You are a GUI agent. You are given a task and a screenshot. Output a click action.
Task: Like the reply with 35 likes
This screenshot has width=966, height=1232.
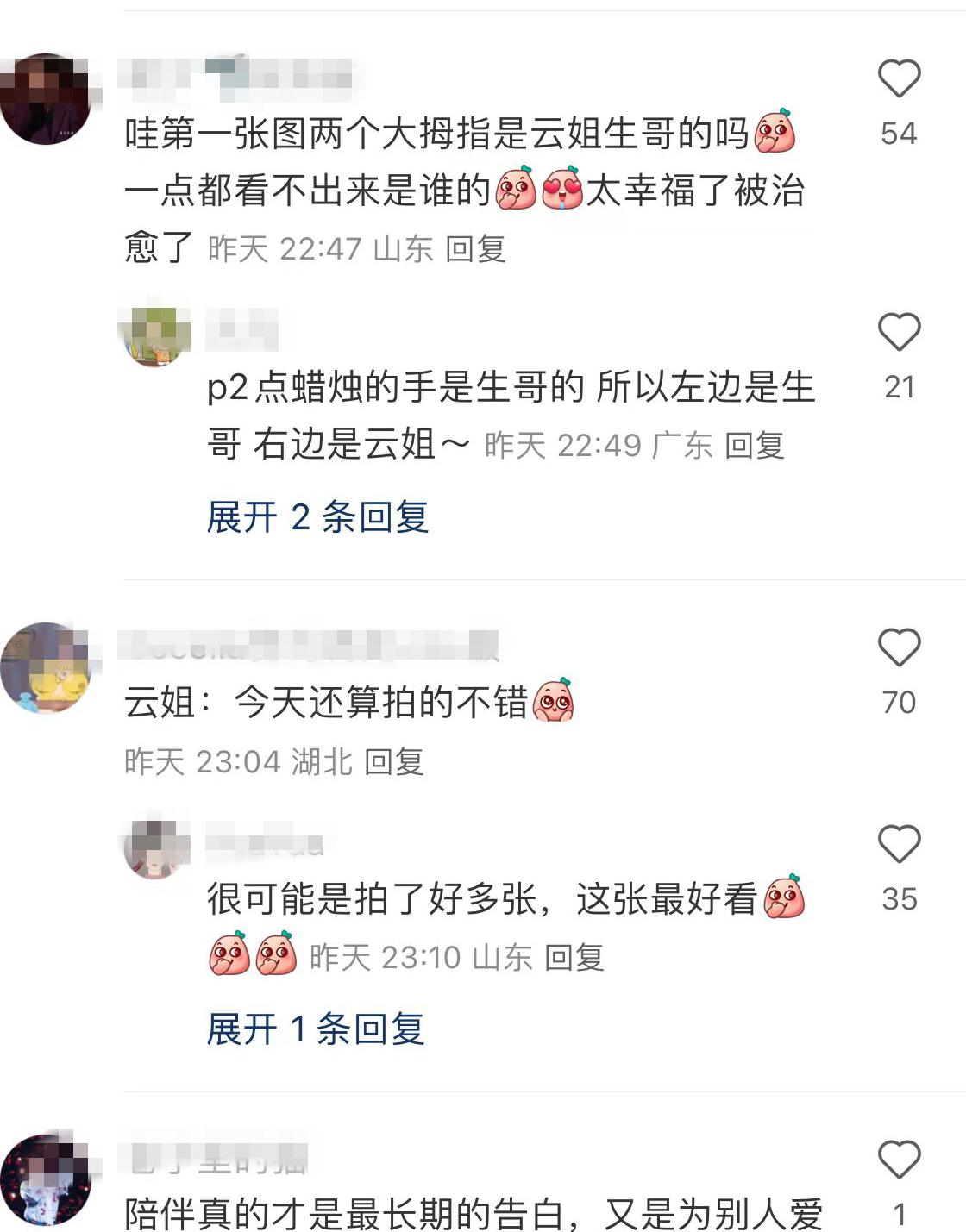click(899, 843)
